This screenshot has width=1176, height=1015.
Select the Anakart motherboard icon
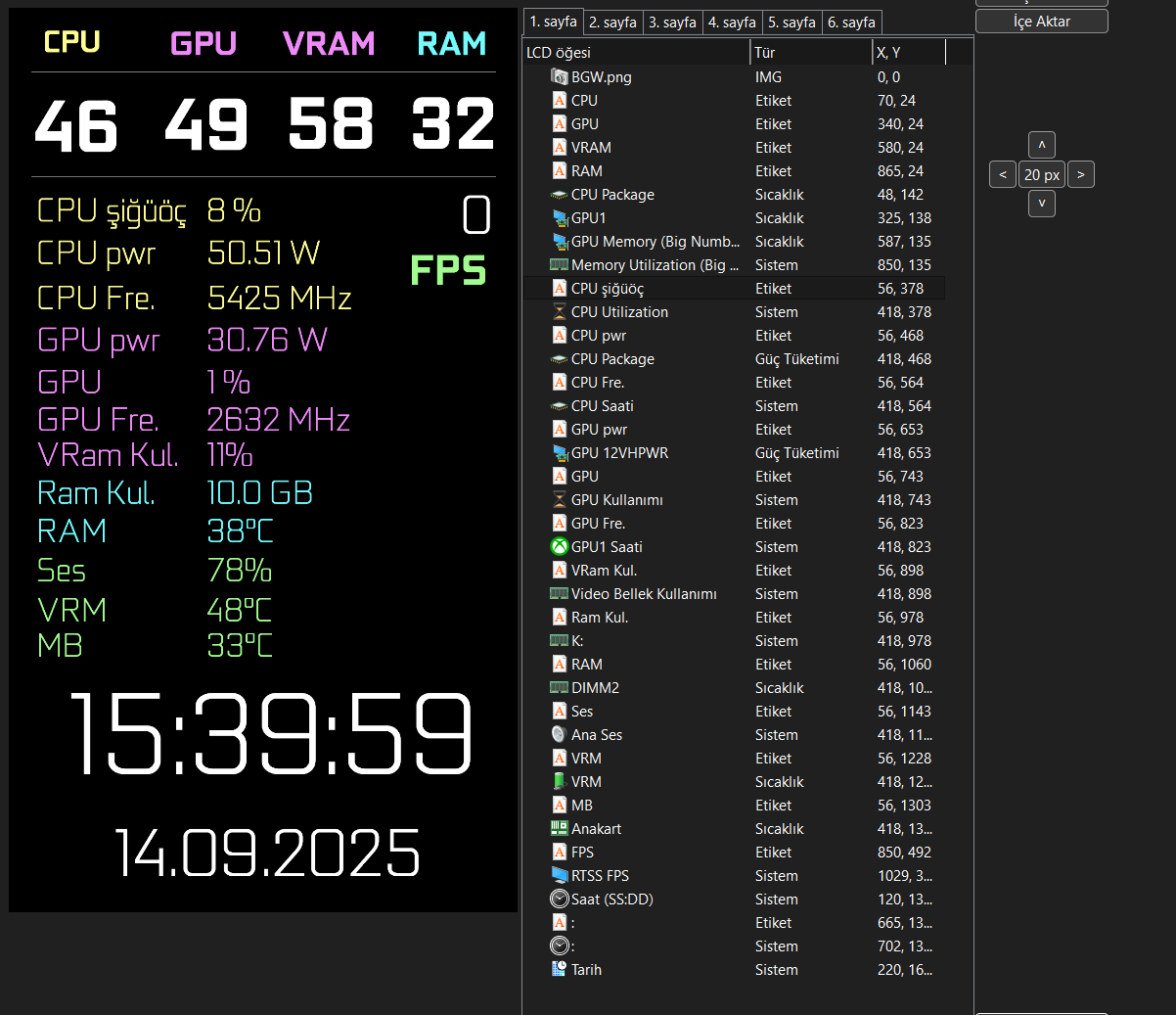click(560, 828)
